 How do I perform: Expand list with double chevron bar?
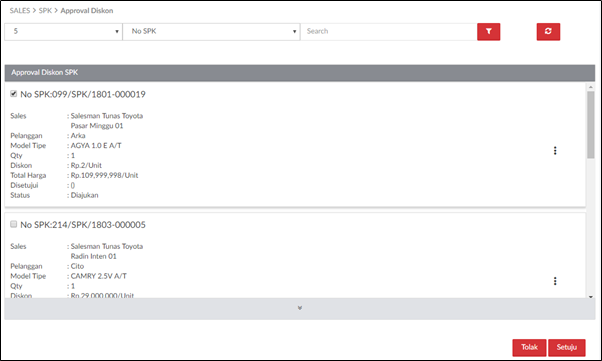(x=300, y=308)
